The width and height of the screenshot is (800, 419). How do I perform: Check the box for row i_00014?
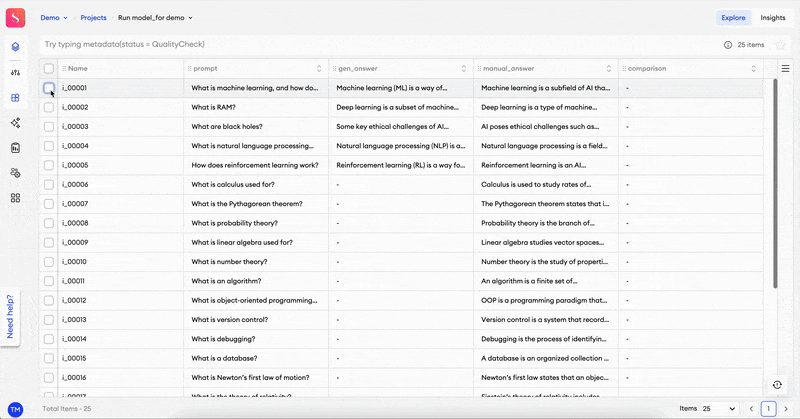click(x=48, y=339)
